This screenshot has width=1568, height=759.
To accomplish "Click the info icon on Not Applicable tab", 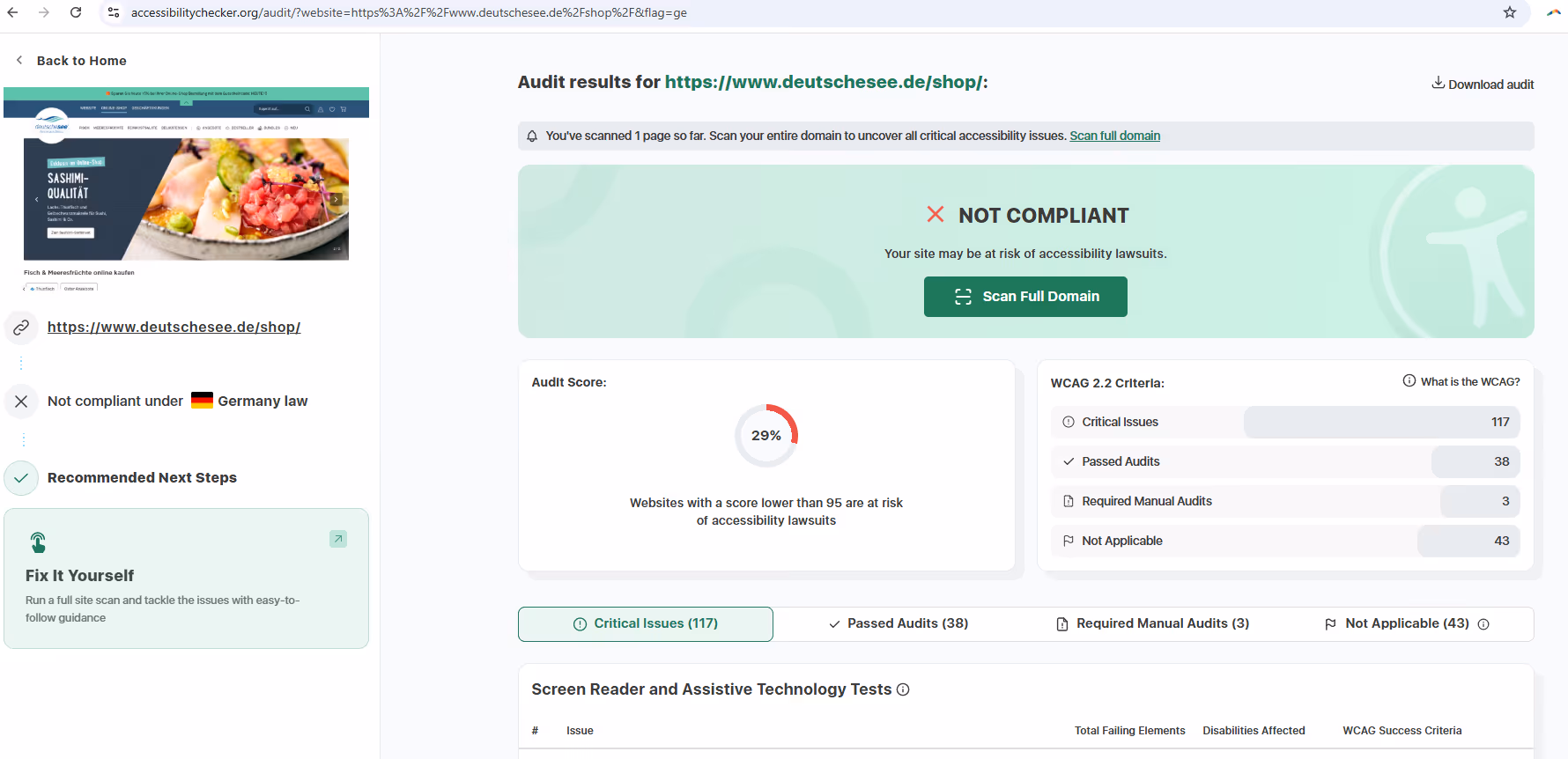I will (x=1483, y=624).
